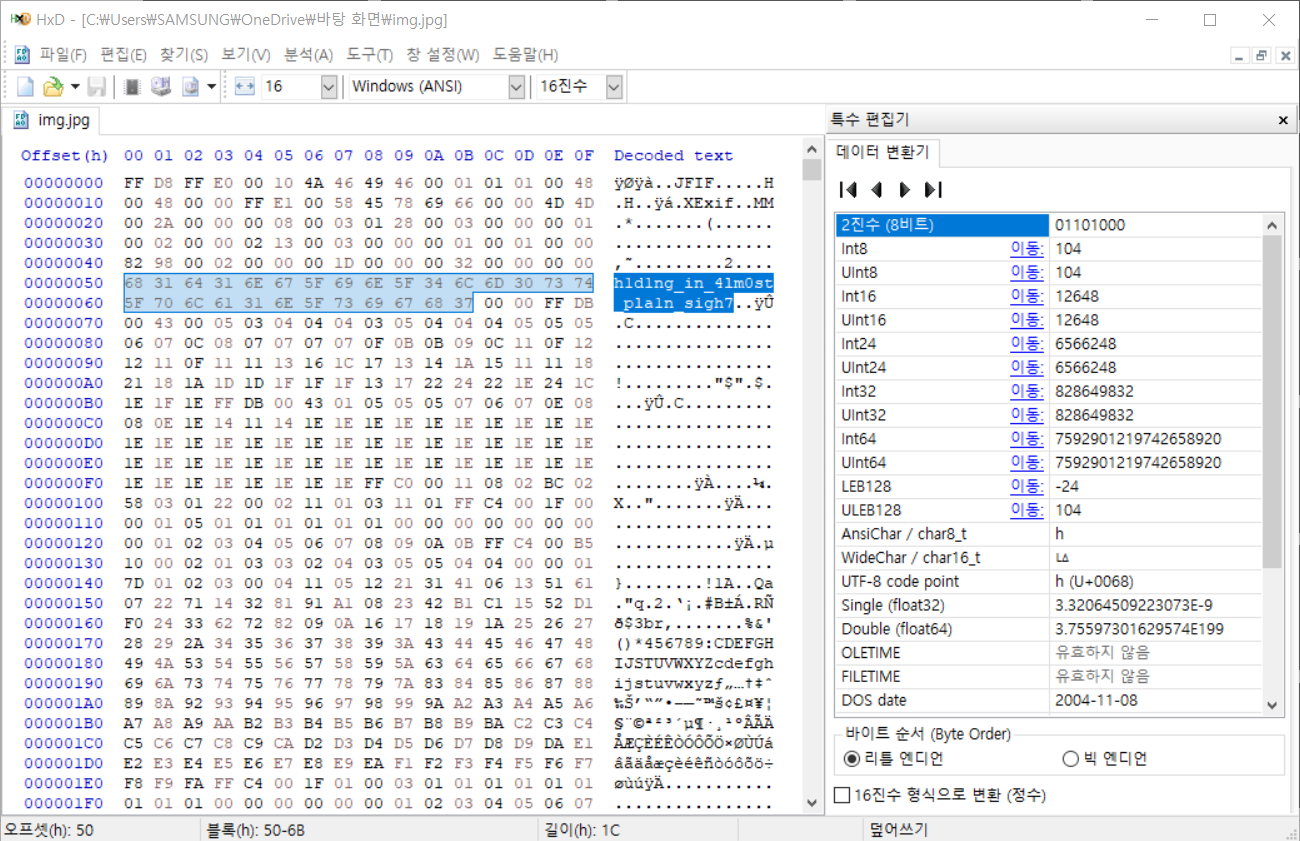
Task: Open the 도구(T) menu
Action: (x=370, y=54)
